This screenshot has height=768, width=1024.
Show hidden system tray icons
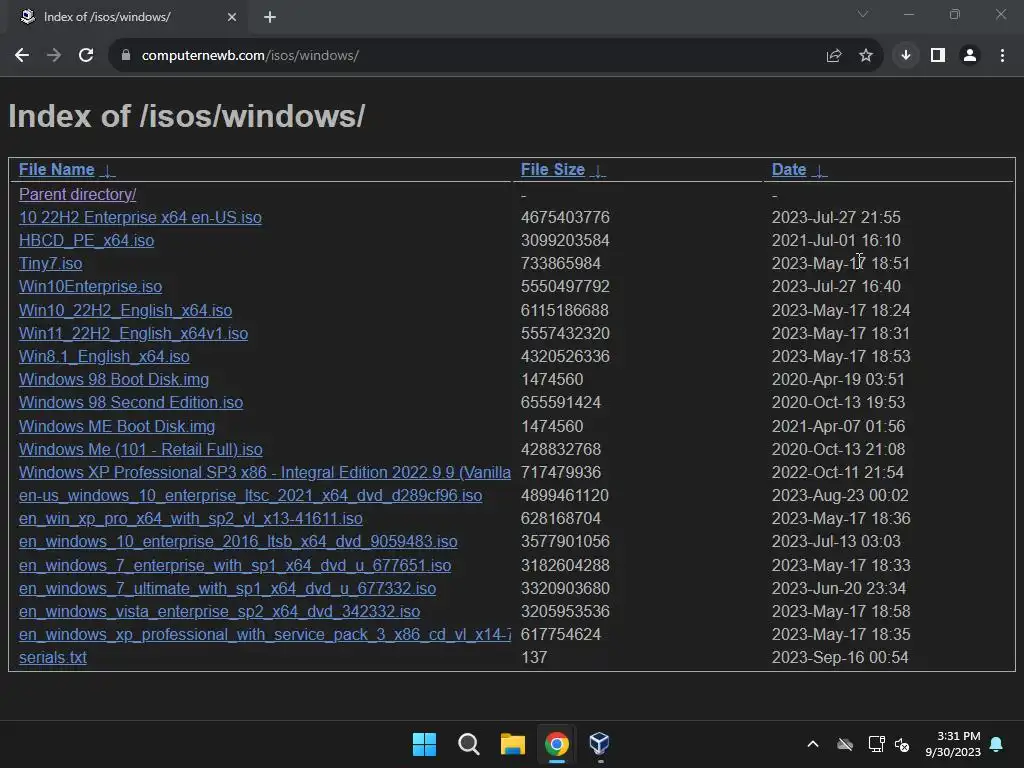pyautogui.click(x=813, y=744)
